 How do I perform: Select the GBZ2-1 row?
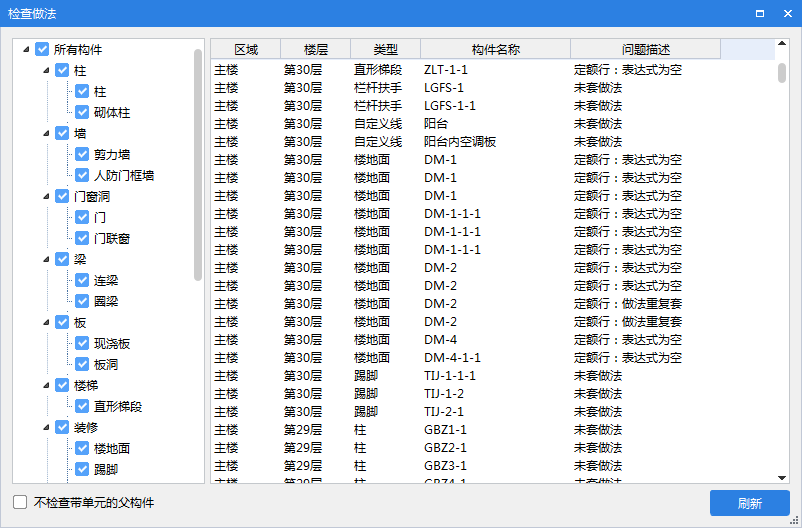pyautogui.click(x=493, y=448)
